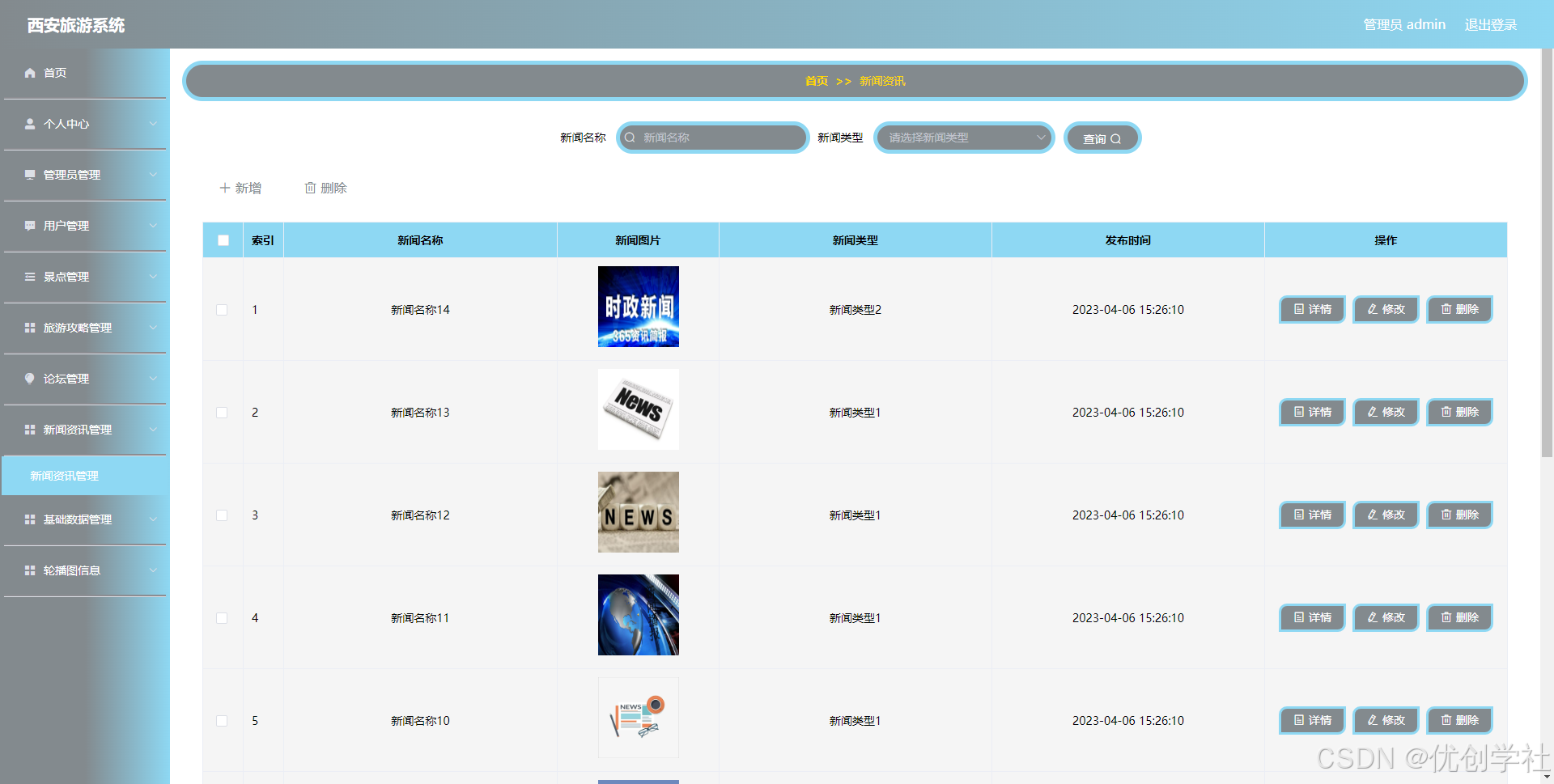Viewport: 1554px width, 784px height.
Task: Expand 论坛管理 with its chevron arrow
Action: (153, 379)
